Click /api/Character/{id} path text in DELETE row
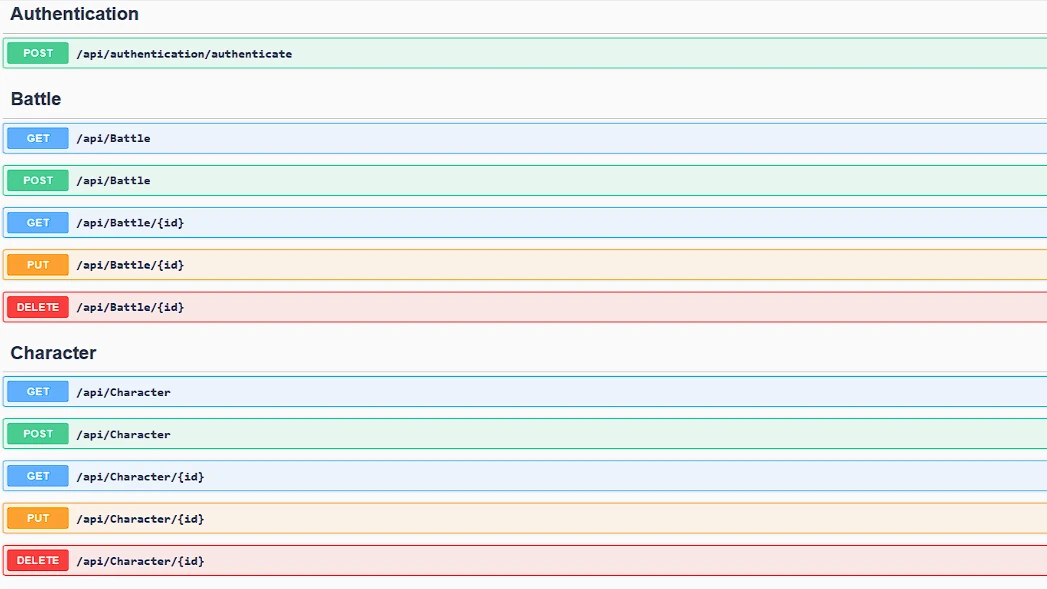Viewport: 1047px width, 589px height. pos(140,561)
